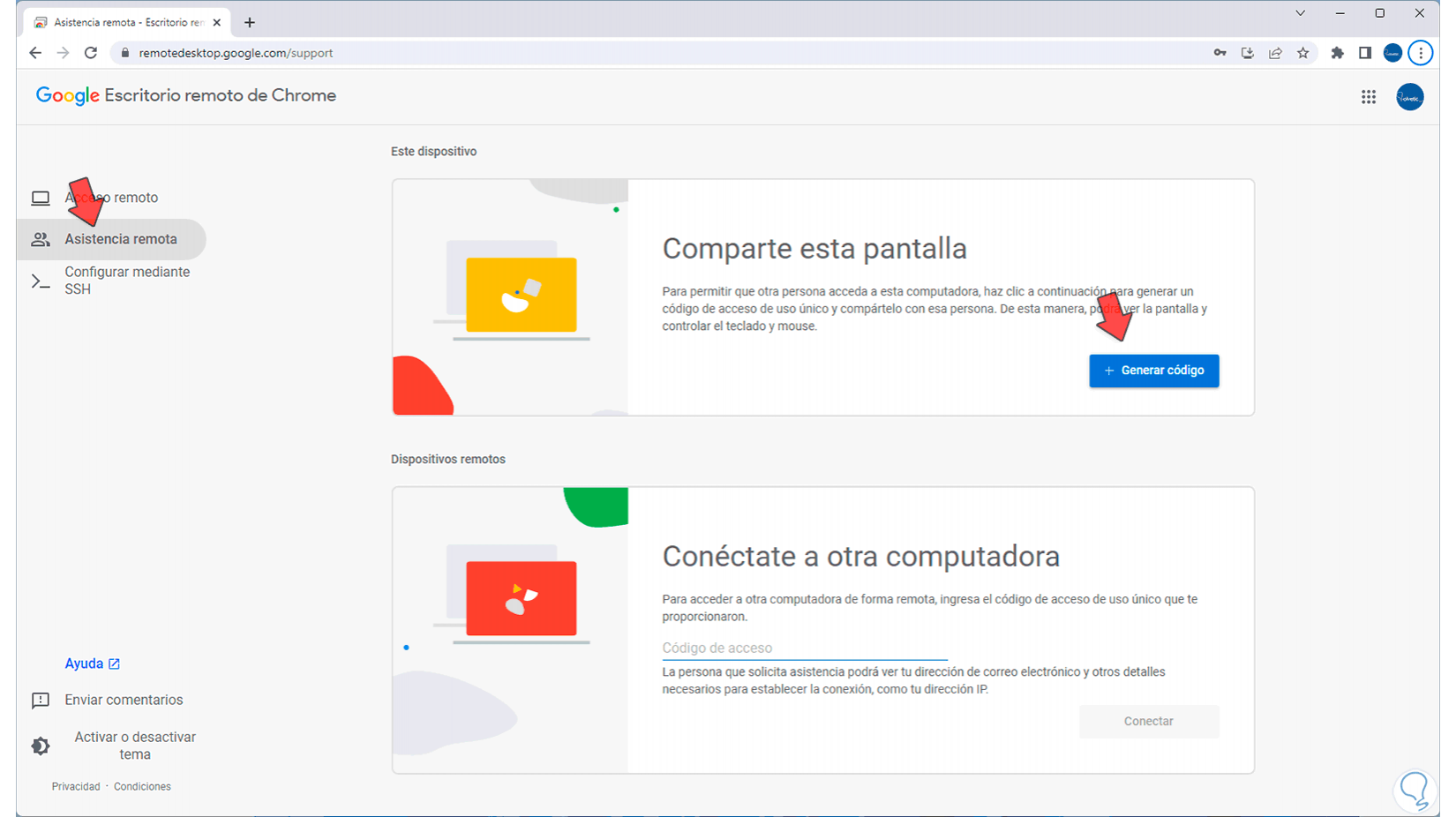Image resolution: width=1456 pixels, height=817 pixels.
Task: Click the Conéctate a otra computadora heading
Action: tap(861, 557)
